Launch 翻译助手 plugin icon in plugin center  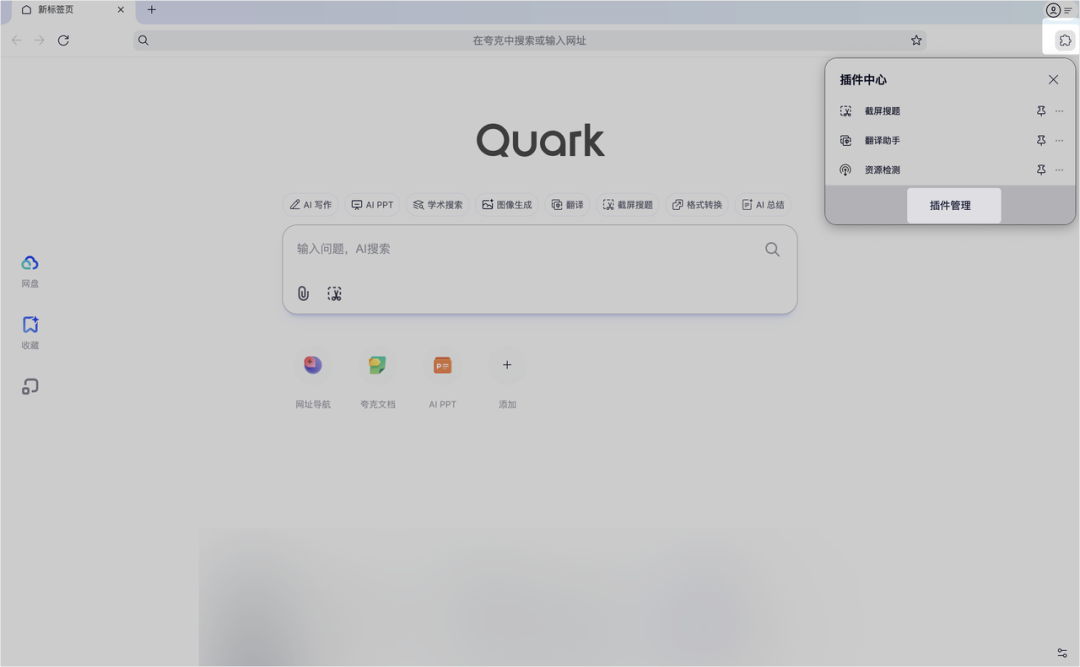pos(845,141)
